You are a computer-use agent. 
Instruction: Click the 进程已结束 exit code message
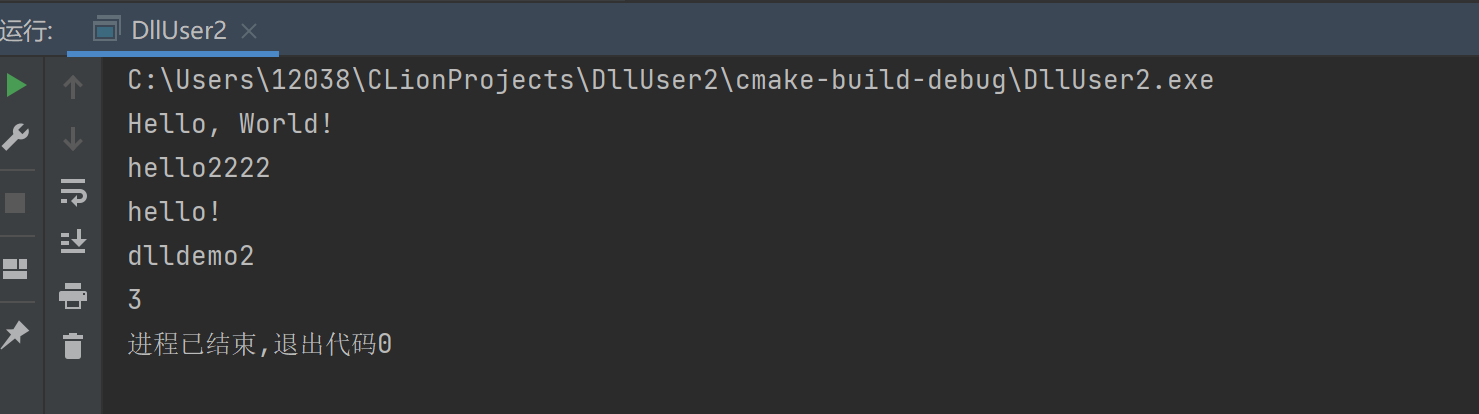click(260, 345)
